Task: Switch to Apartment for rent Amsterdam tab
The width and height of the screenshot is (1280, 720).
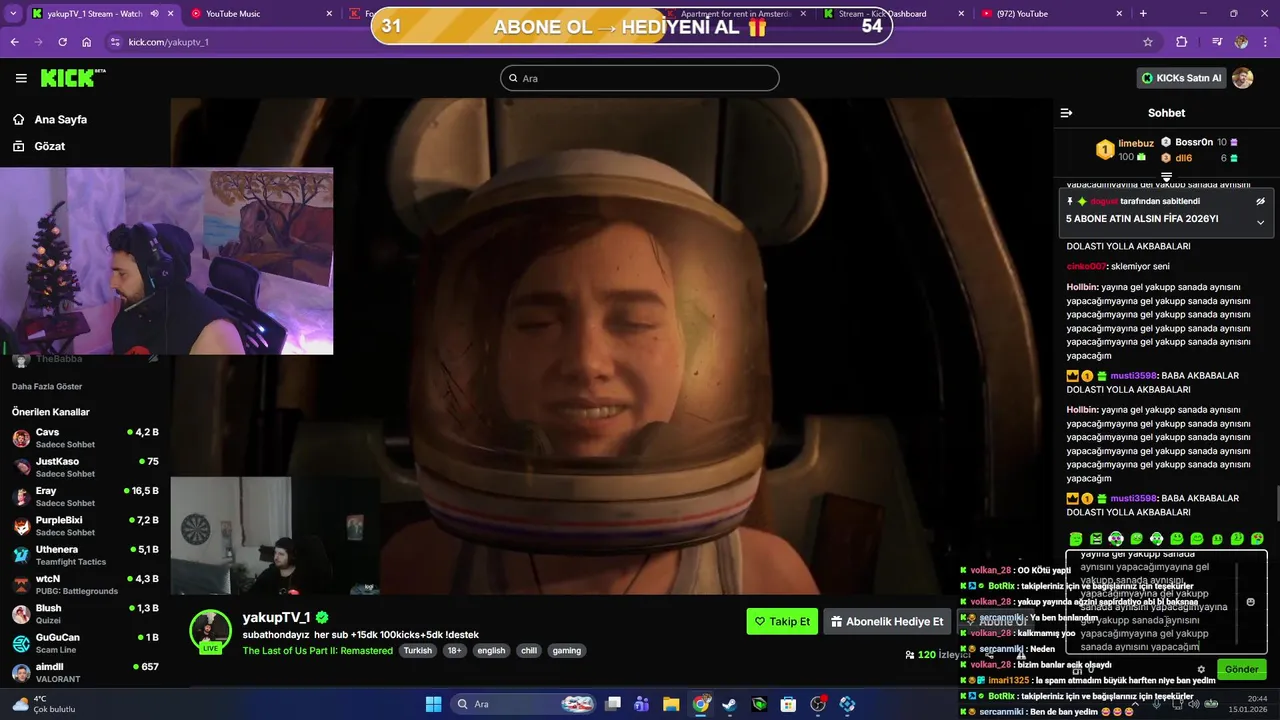Action: click(x=735, y=14)
